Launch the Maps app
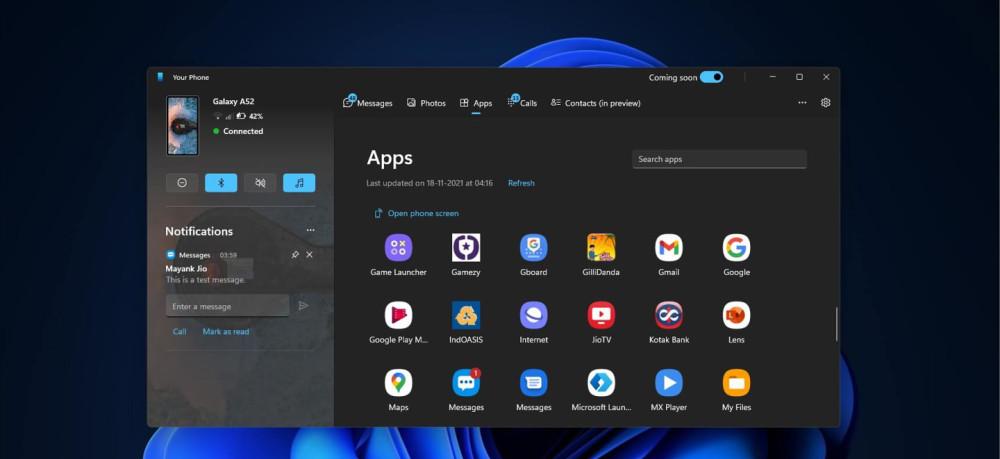The height and width of the screenshot is (459, 1000). (x=399, y=383)
